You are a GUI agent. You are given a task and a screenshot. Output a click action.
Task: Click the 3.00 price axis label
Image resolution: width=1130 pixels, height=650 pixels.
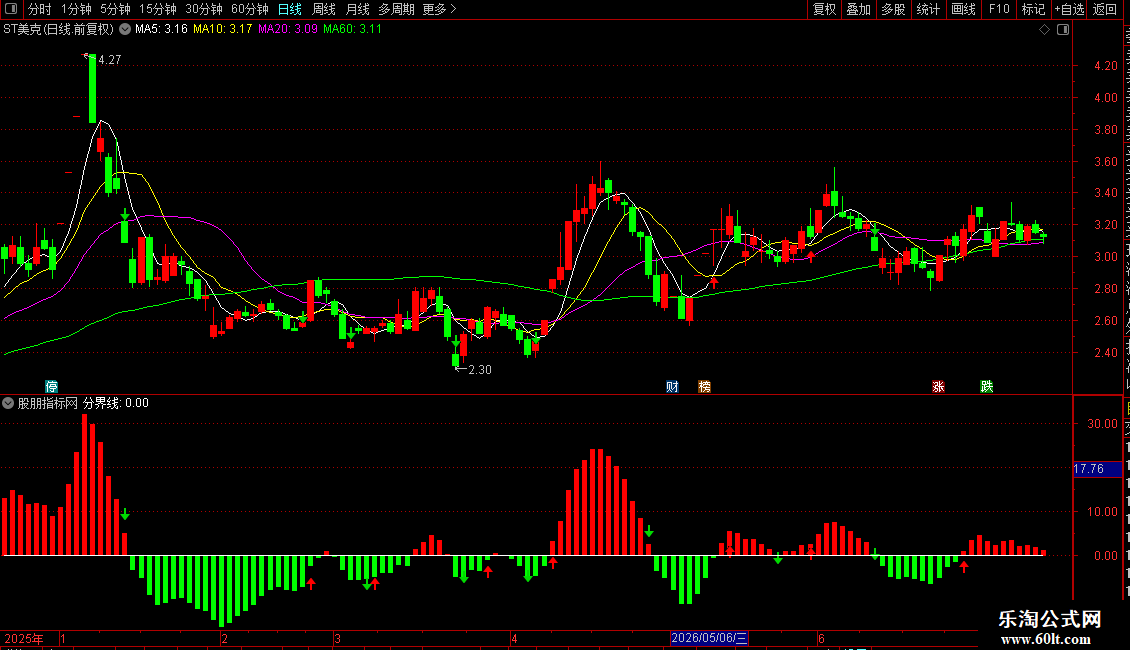[x=1105, y=257]
